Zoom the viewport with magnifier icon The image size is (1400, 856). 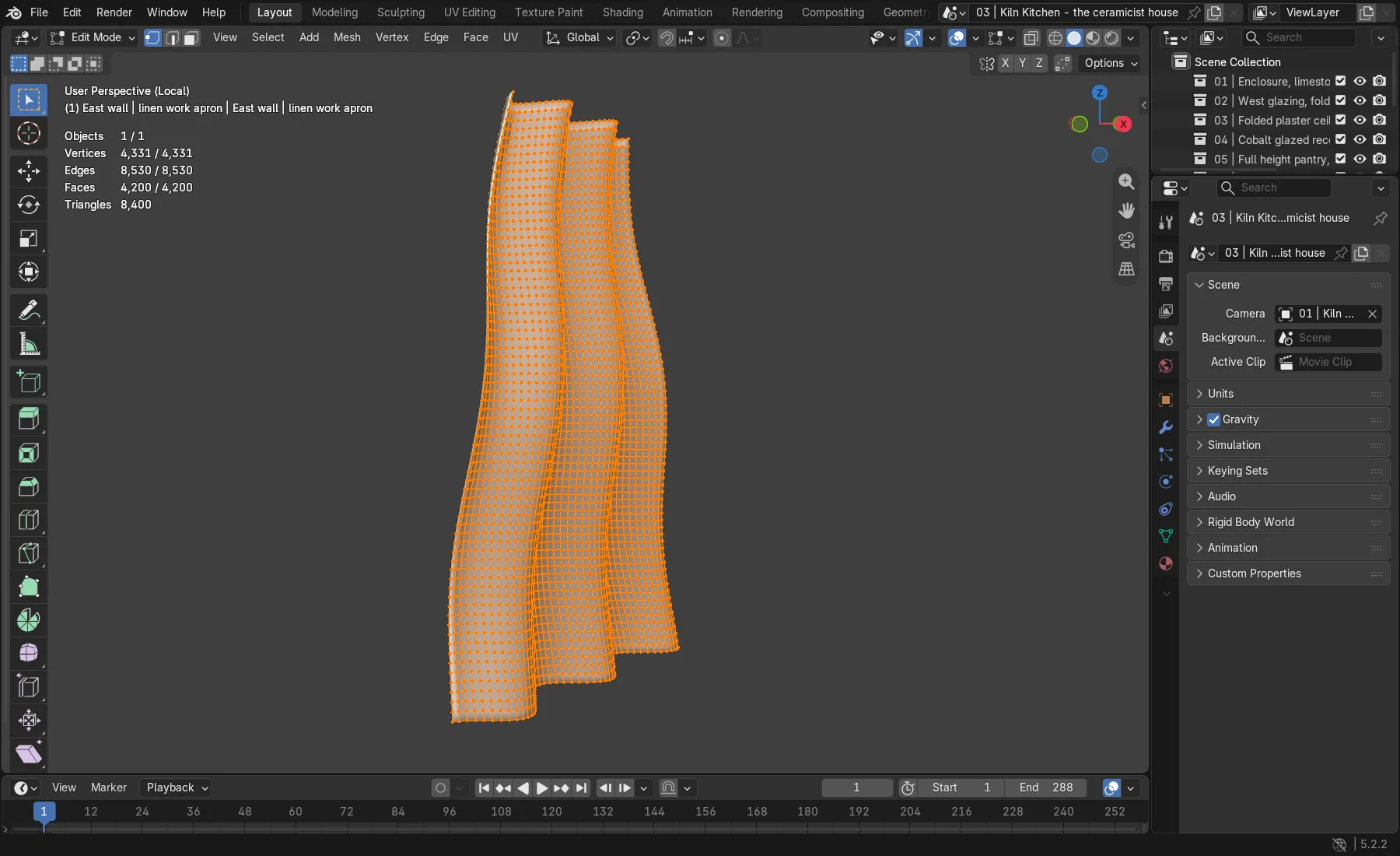tap(1126, 181)
